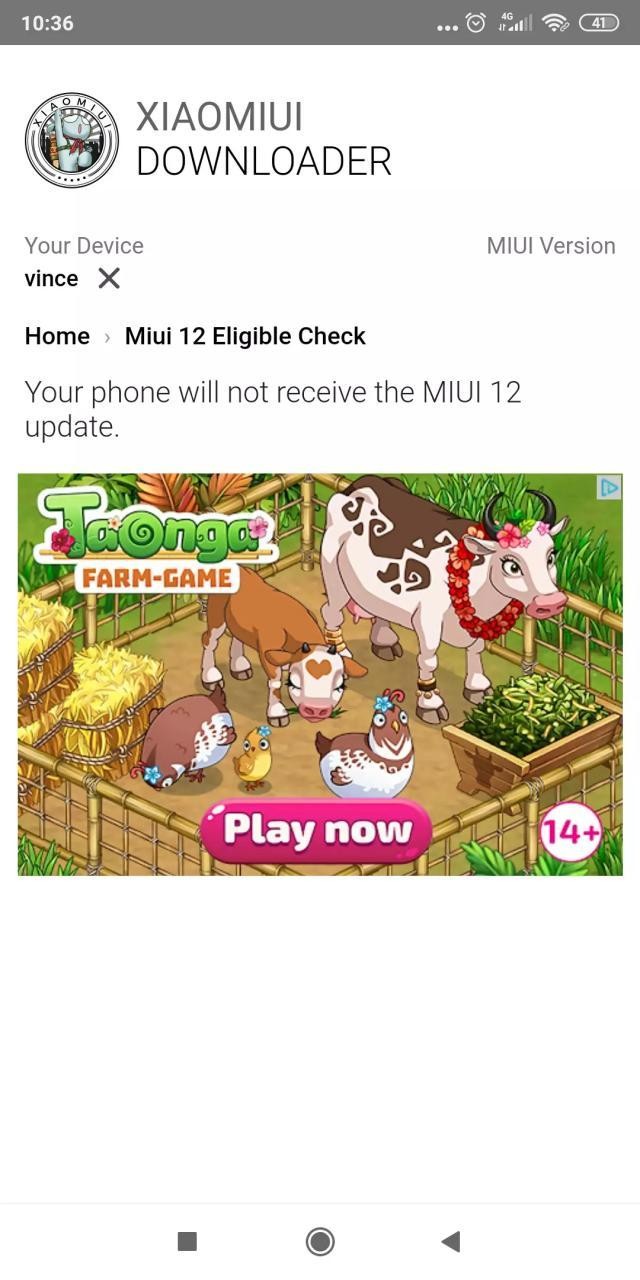
Task: Tap the Android back navigation triangle
Action: (450, 1241)
